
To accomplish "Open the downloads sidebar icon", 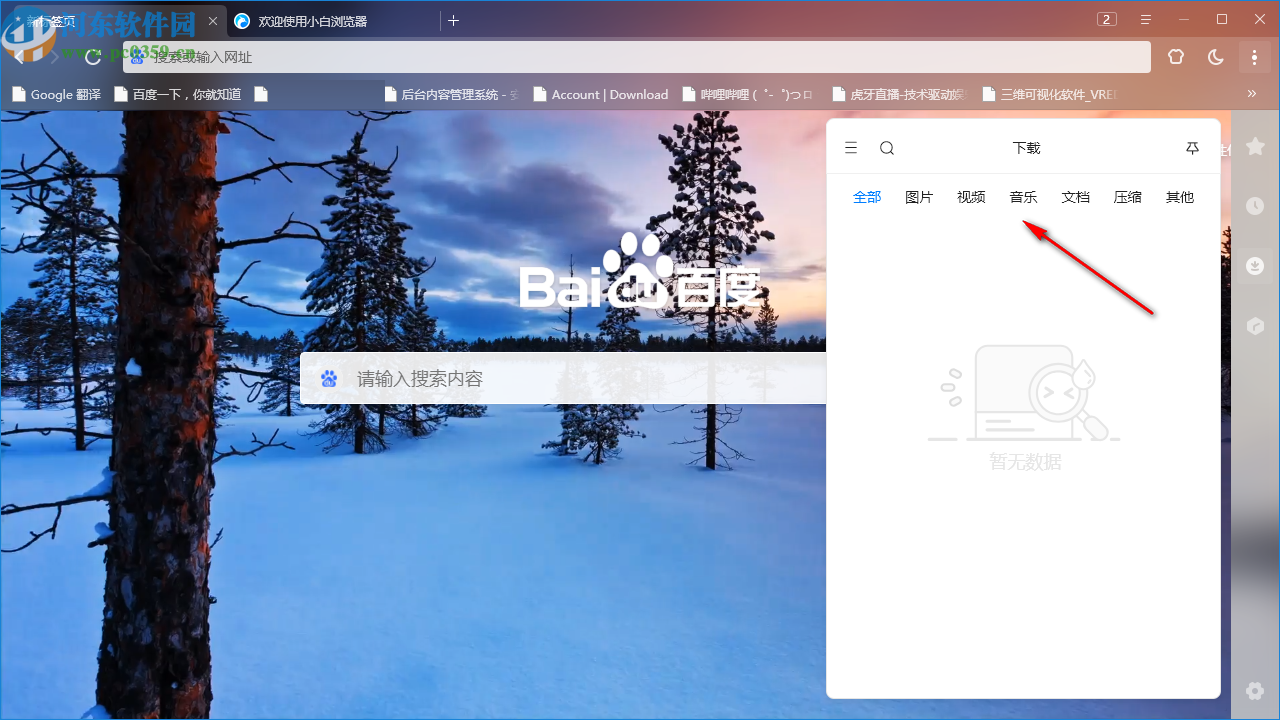I will (x=1255, y=266).
